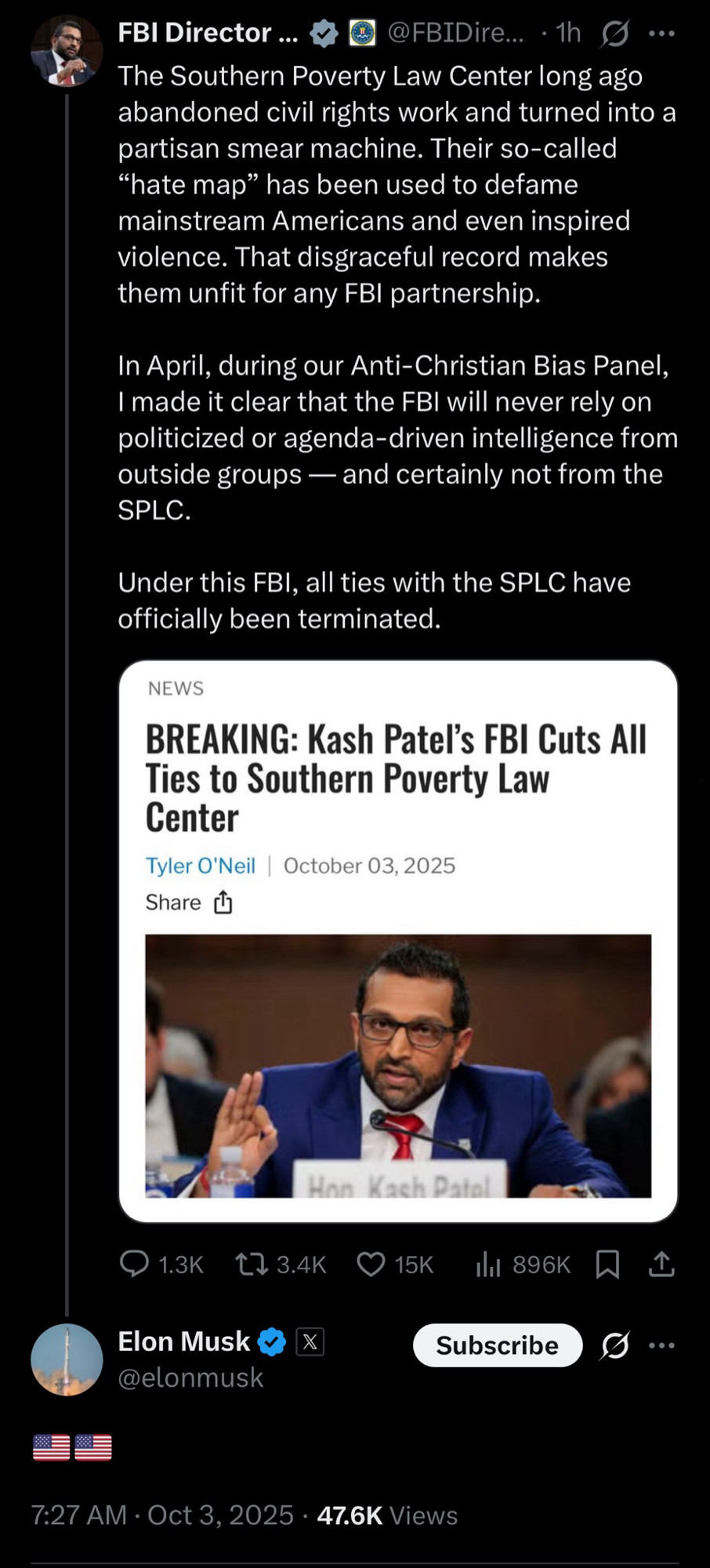Subscribe to Elon Musk
The height and width of the screenshot is (1568, 710).
coord(497,1345)
